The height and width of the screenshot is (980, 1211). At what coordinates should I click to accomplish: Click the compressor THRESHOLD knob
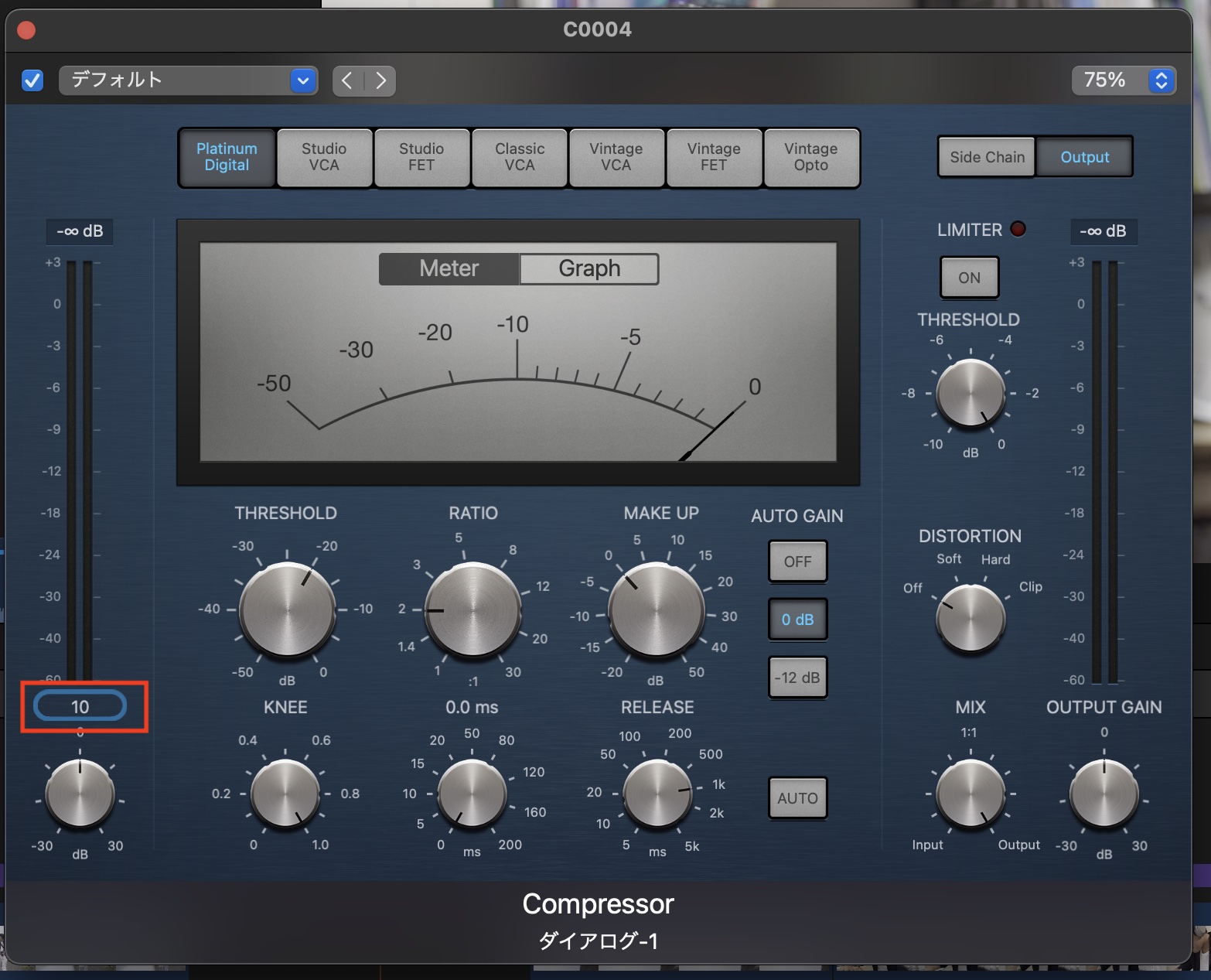pyautogui.click(x=287, y=610)
